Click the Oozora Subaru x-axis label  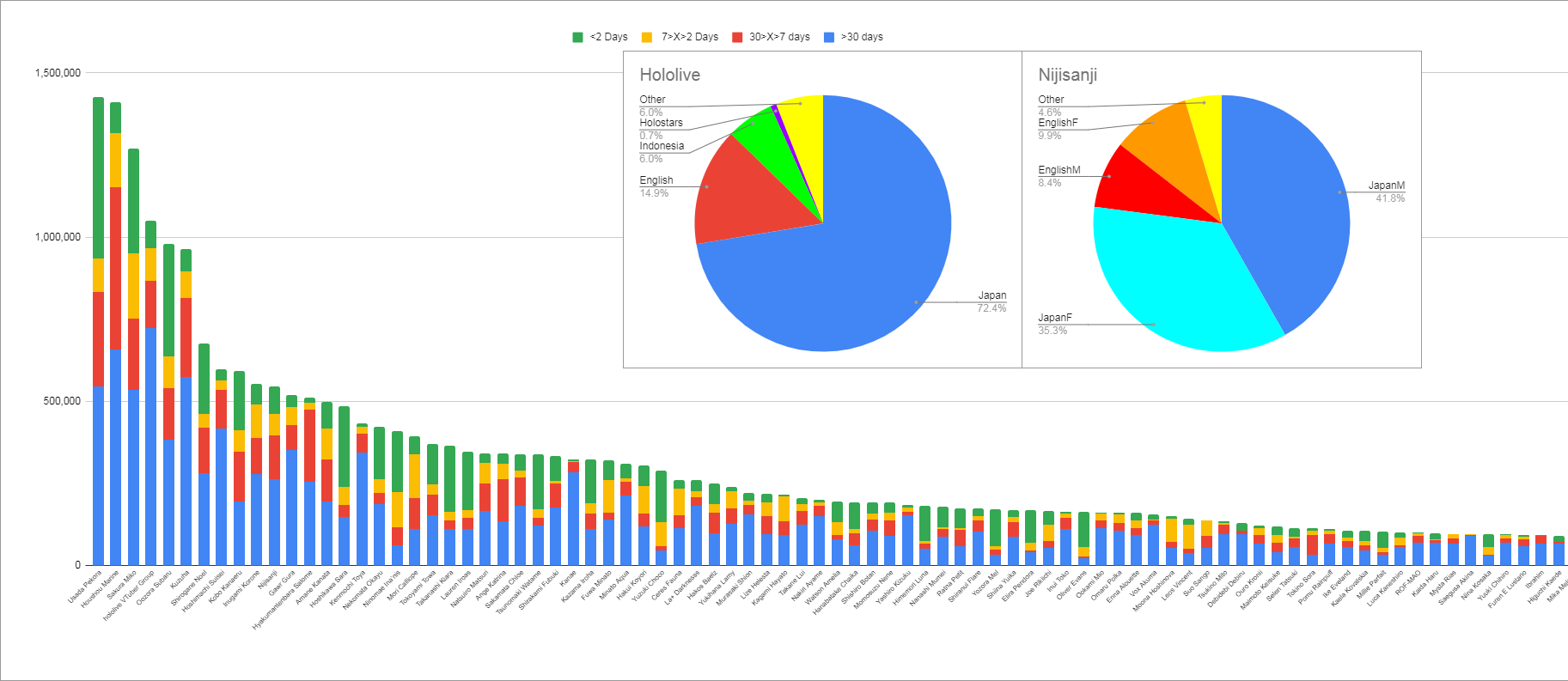(x=155, y=587)
